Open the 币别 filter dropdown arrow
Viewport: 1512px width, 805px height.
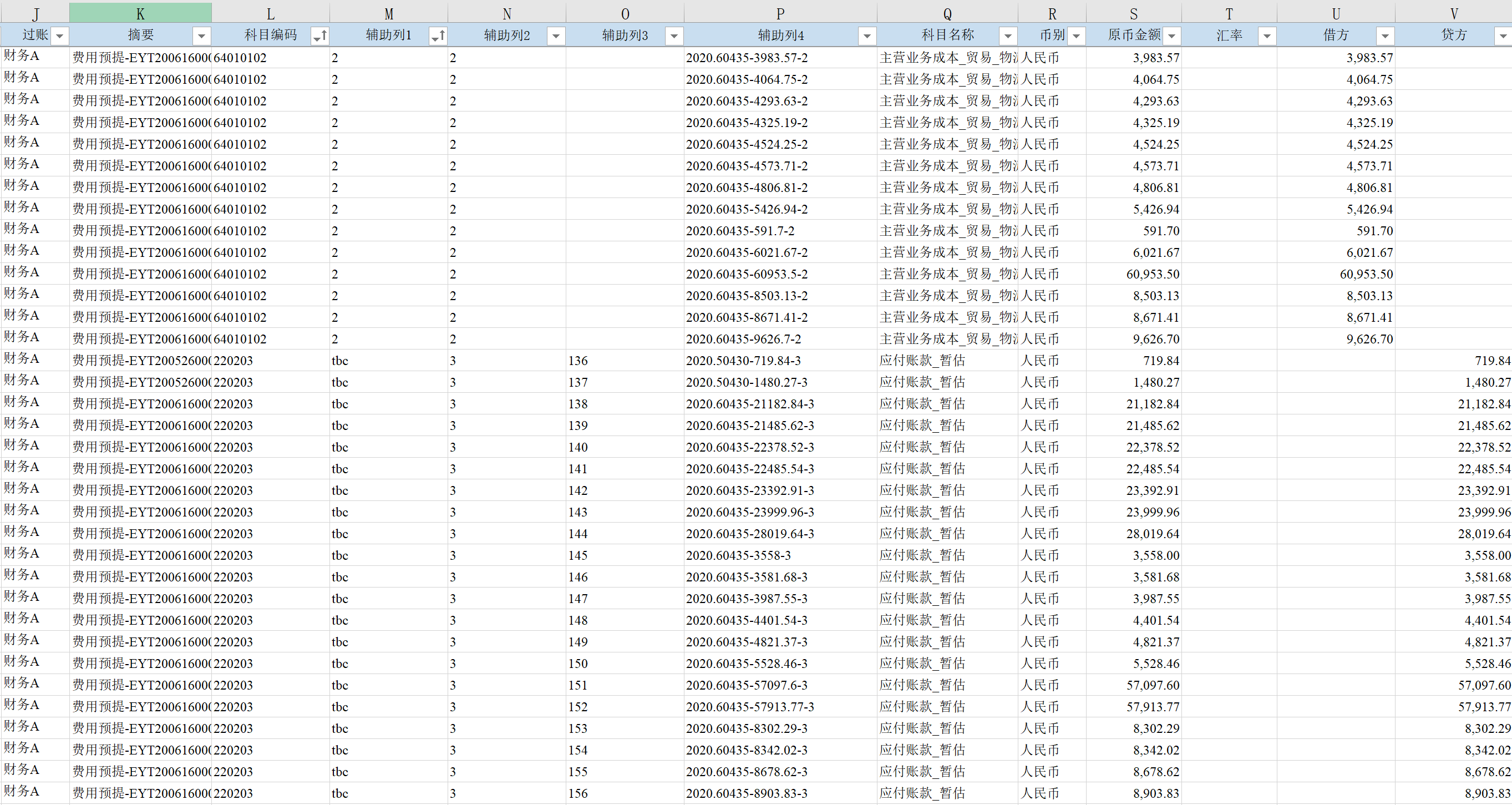tap(1076, 37)
